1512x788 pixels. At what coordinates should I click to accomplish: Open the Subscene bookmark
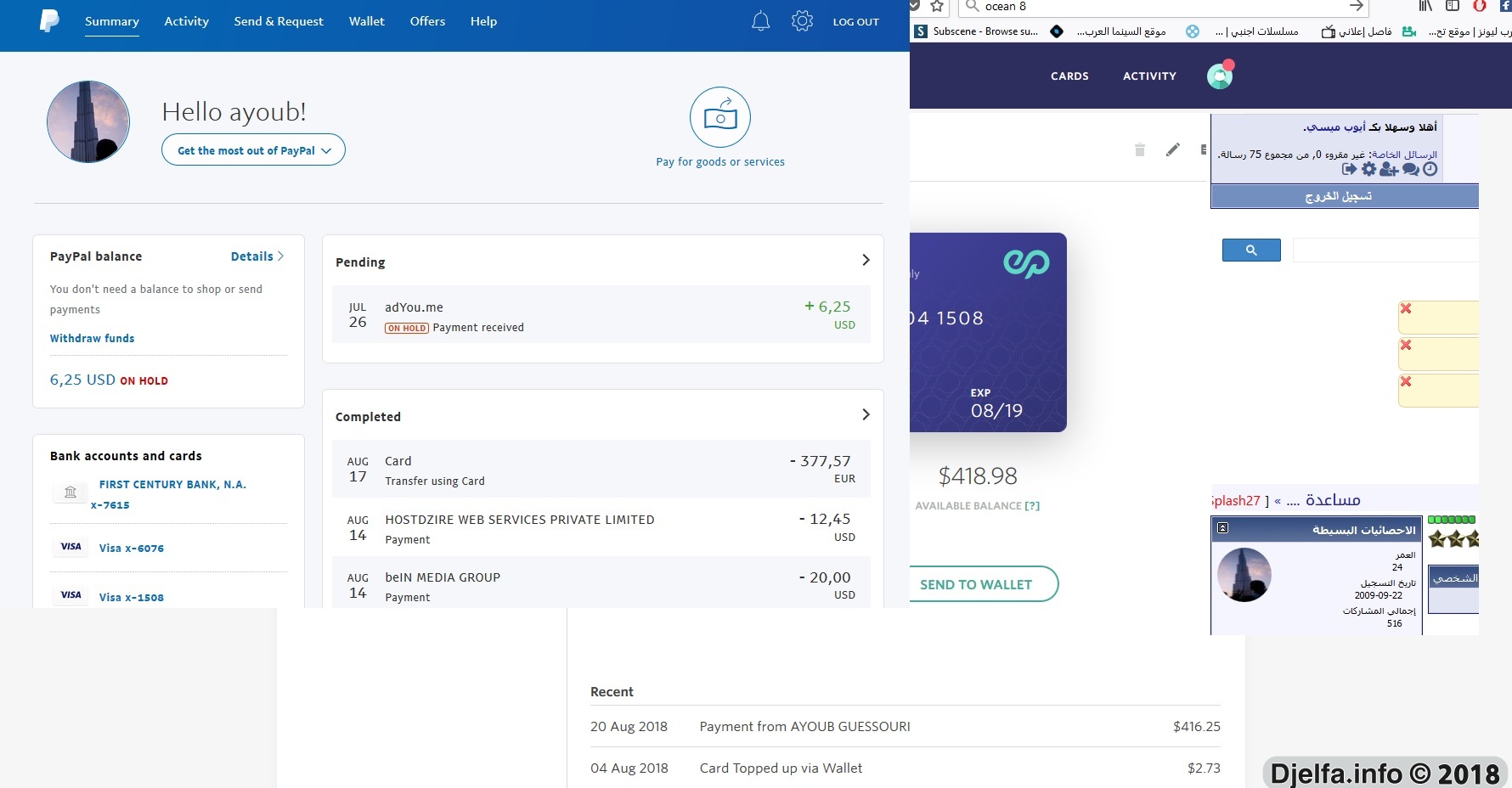[x=976, y=31]
